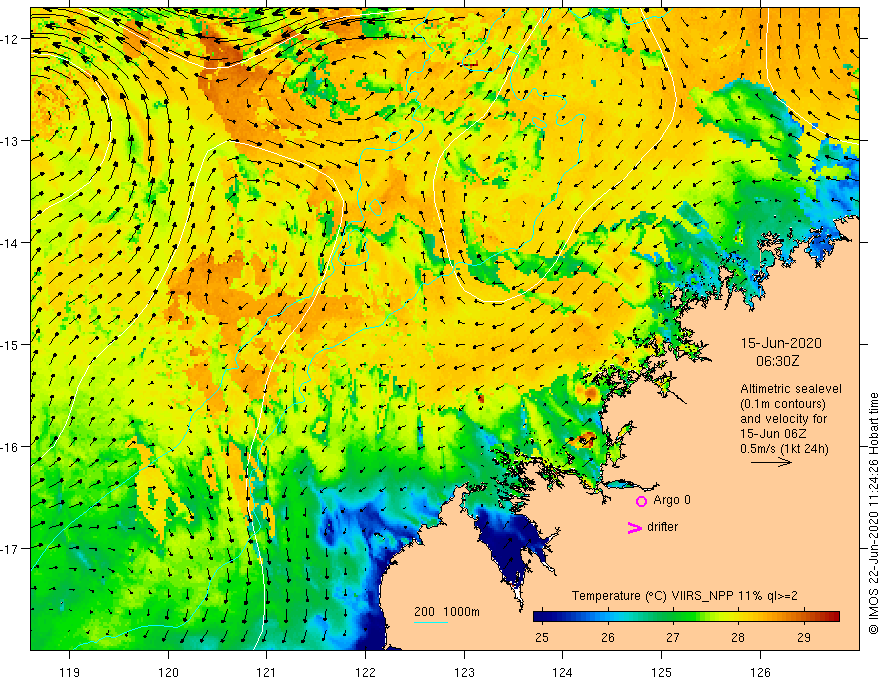Click the 0.5m/s velocity scale arrow
Image resolution: width=880 pixels, height=680 pixels.
[771, 462]
